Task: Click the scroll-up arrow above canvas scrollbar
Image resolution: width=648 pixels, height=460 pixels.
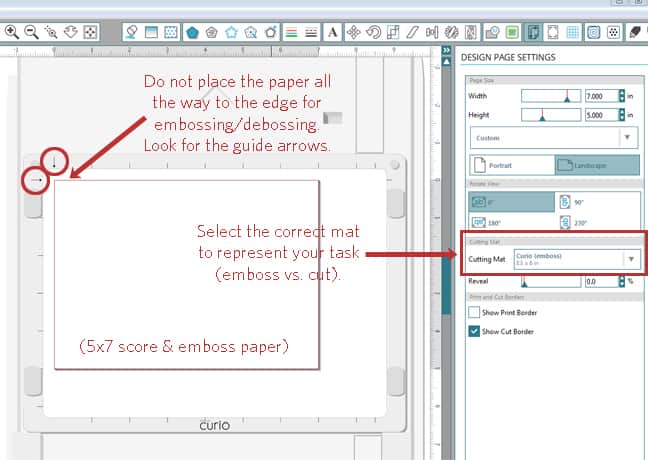Action: pos(446,62)
